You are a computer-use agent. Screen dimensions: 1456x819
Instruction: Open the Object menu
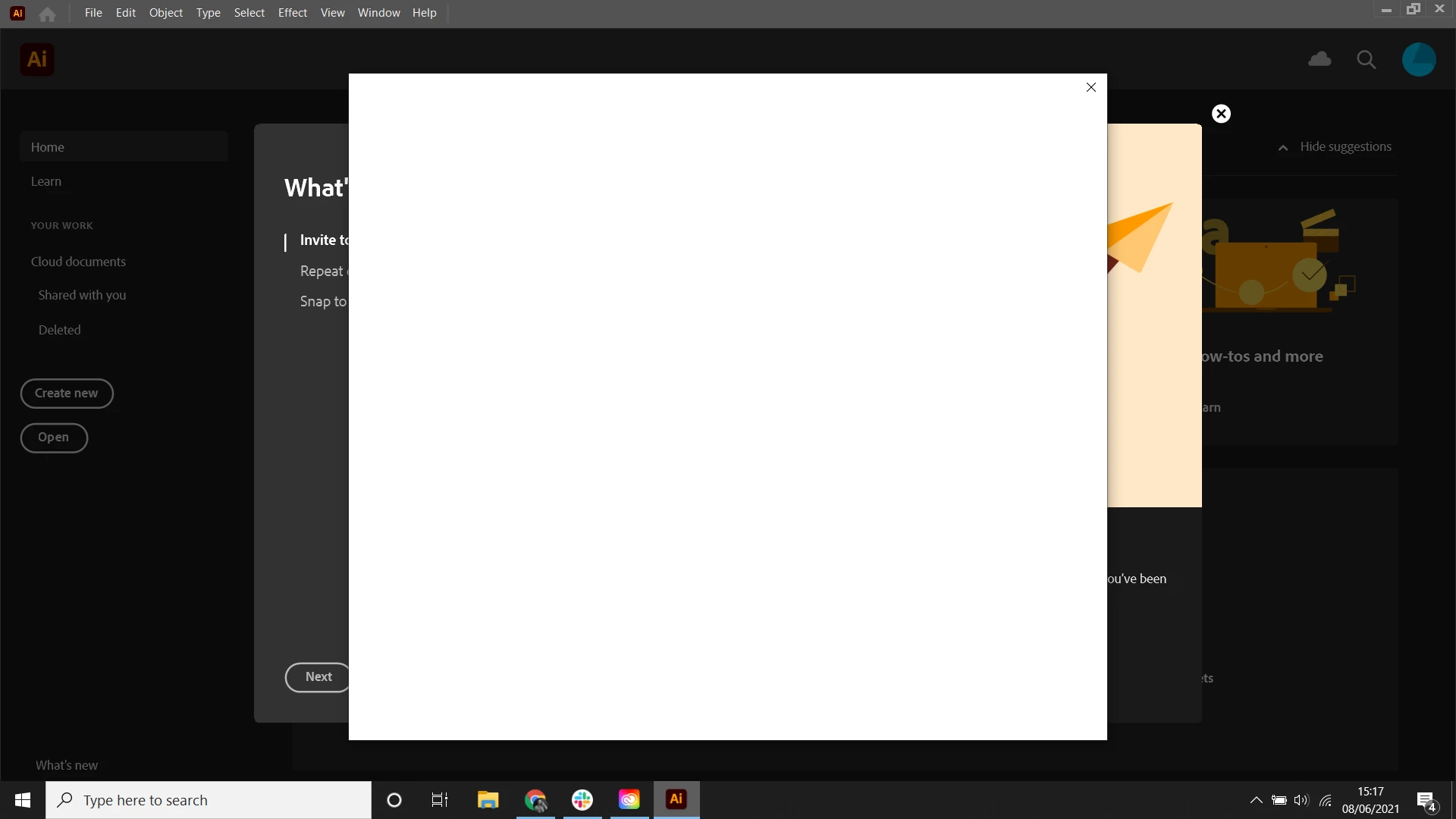click(165, 13)
